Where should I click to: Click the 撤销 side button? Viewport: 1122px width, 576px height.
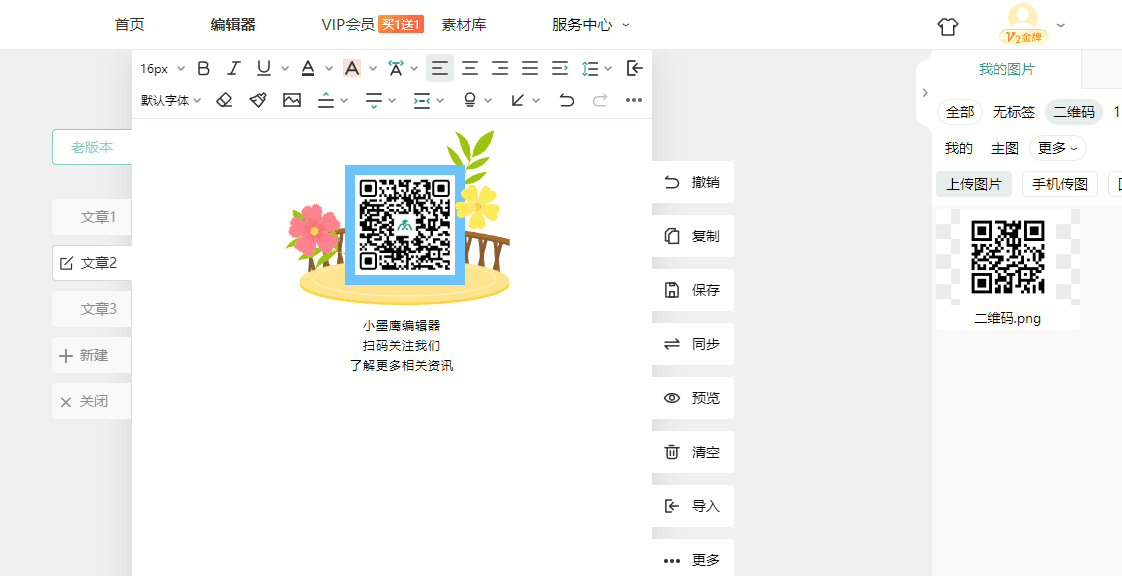[693, 182]
